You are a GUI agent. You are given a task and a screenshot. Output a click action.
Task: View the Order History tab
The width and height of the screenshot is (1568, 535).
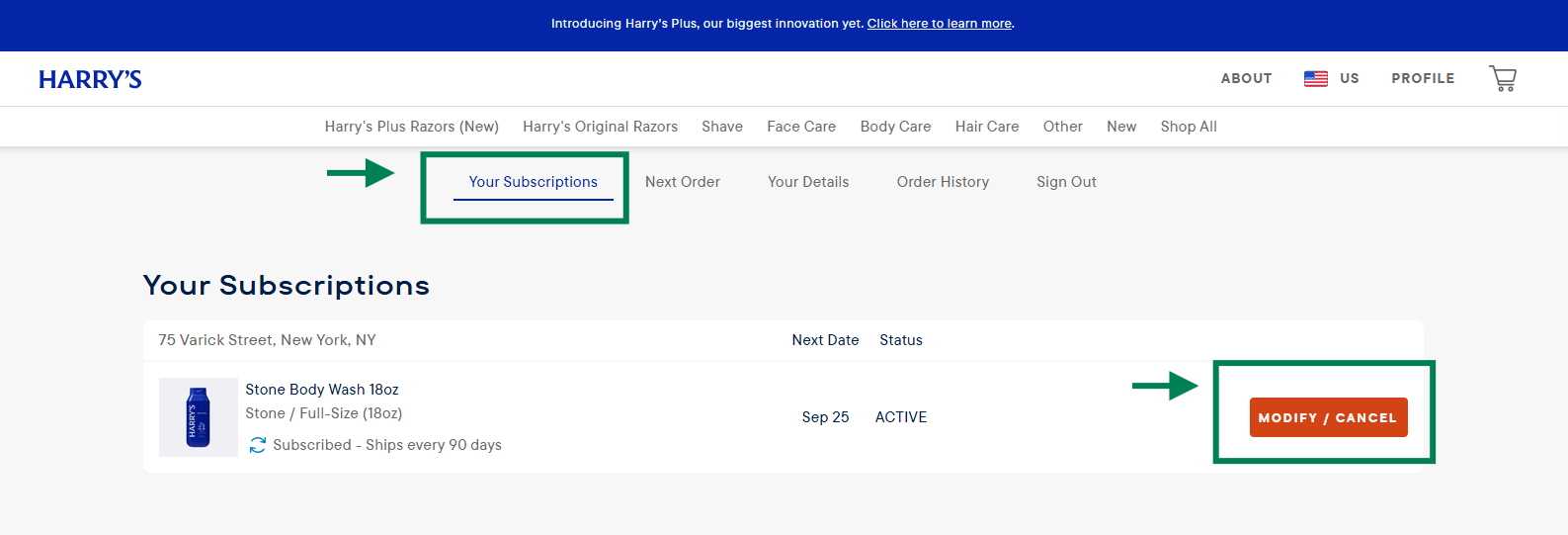pyautogui.click(x=942, y=182)
